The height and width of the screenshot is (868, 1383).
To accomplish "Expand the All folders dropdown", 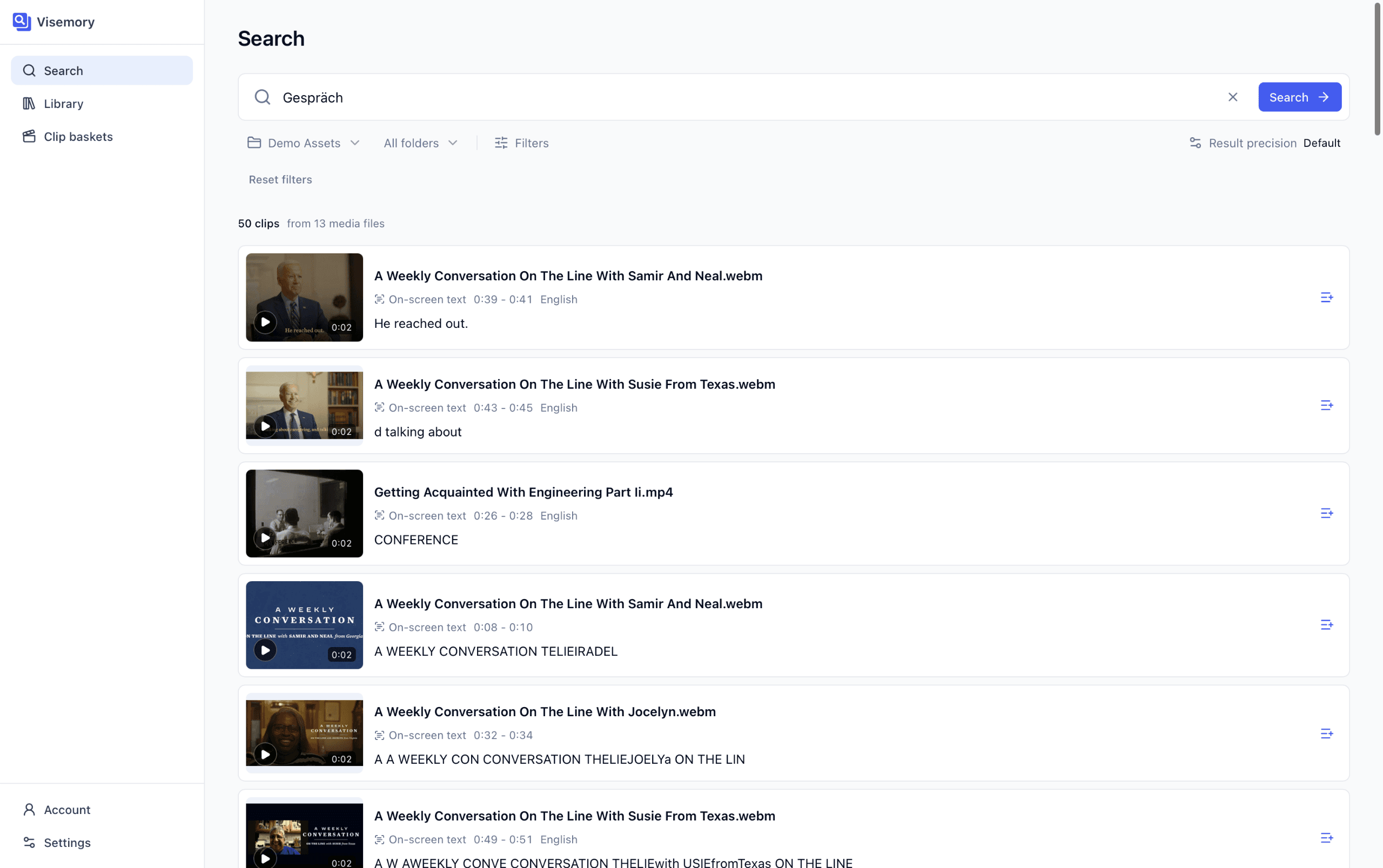I will (421, 143).
